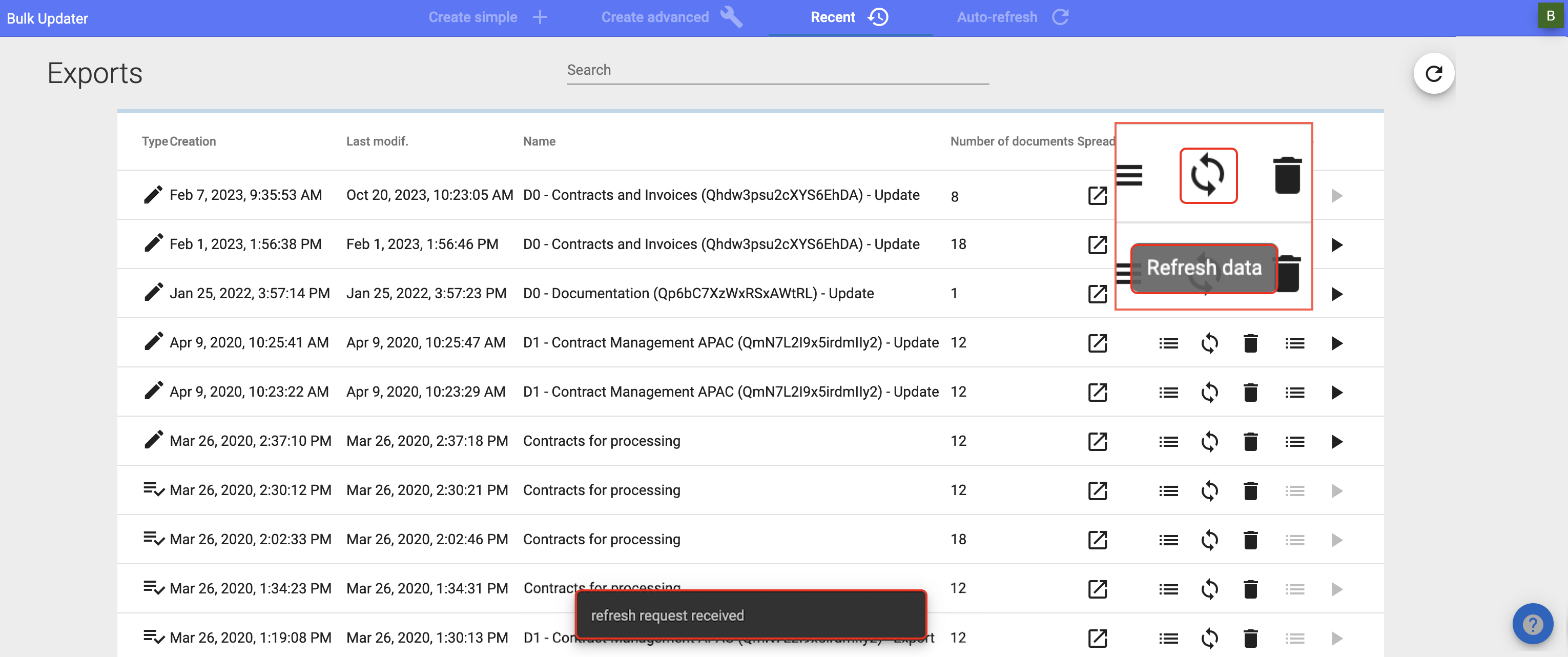Click the round reload exports button

pos(1433,74)
